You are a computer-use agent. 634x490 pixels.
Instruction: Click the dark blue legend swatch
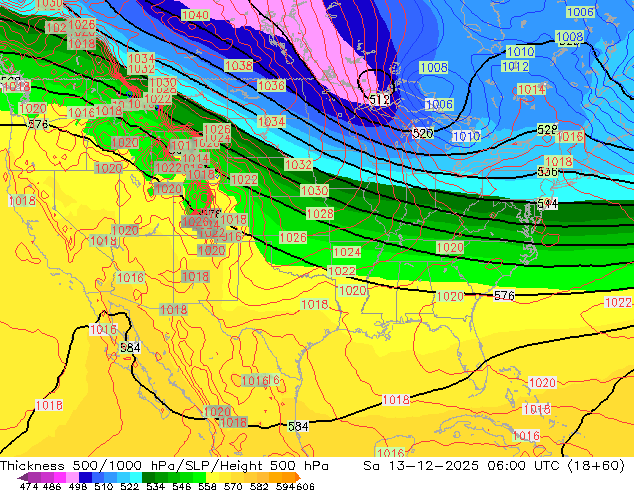pyautogui.click(x=85, y=477)
